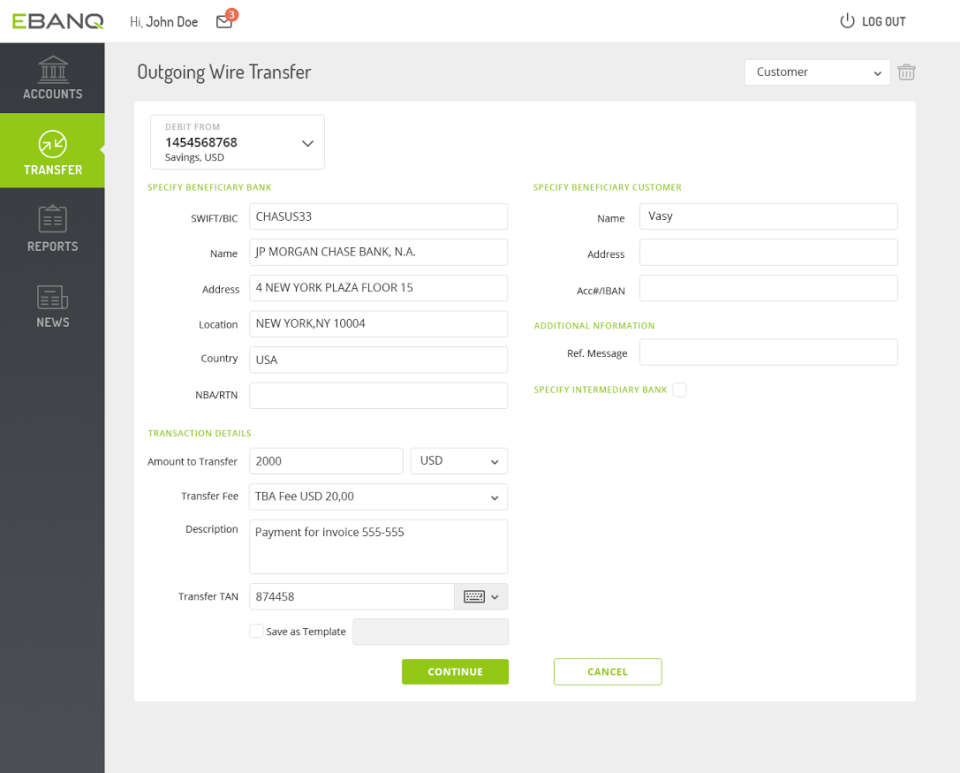This screenshot has height=773, width=960.
Task: Open the Reports clipboard icon
Action: (53, 218)
